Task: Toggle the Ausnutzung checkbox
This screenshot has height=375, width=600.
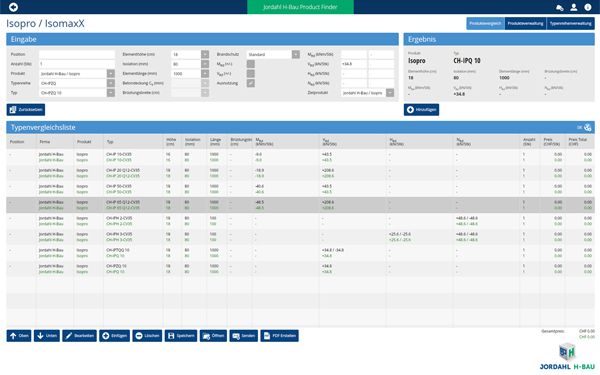Action: coord(251,83)
